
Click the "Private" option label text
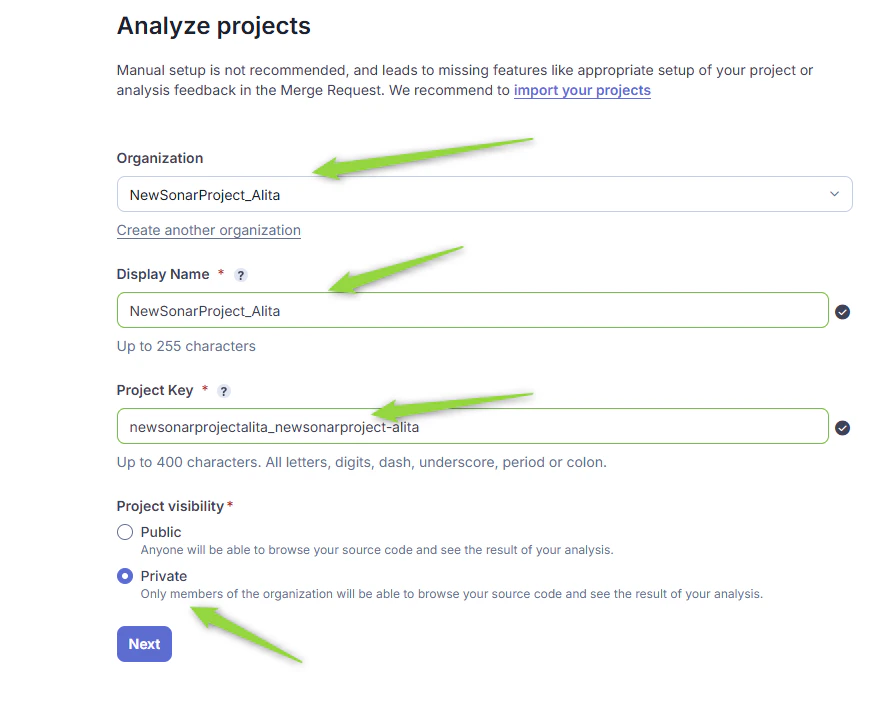pyautogui.click(x=165, y=576)
